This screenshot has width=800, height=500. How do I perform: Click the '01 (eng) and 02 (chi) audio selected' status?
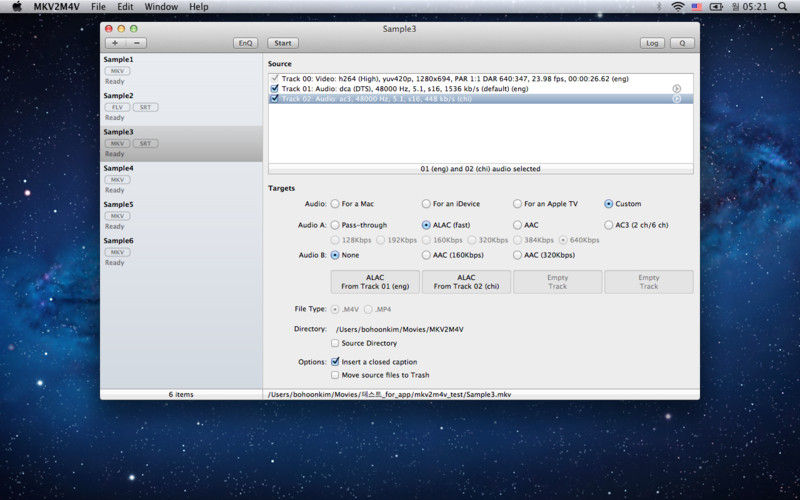(x=480, y=169)
